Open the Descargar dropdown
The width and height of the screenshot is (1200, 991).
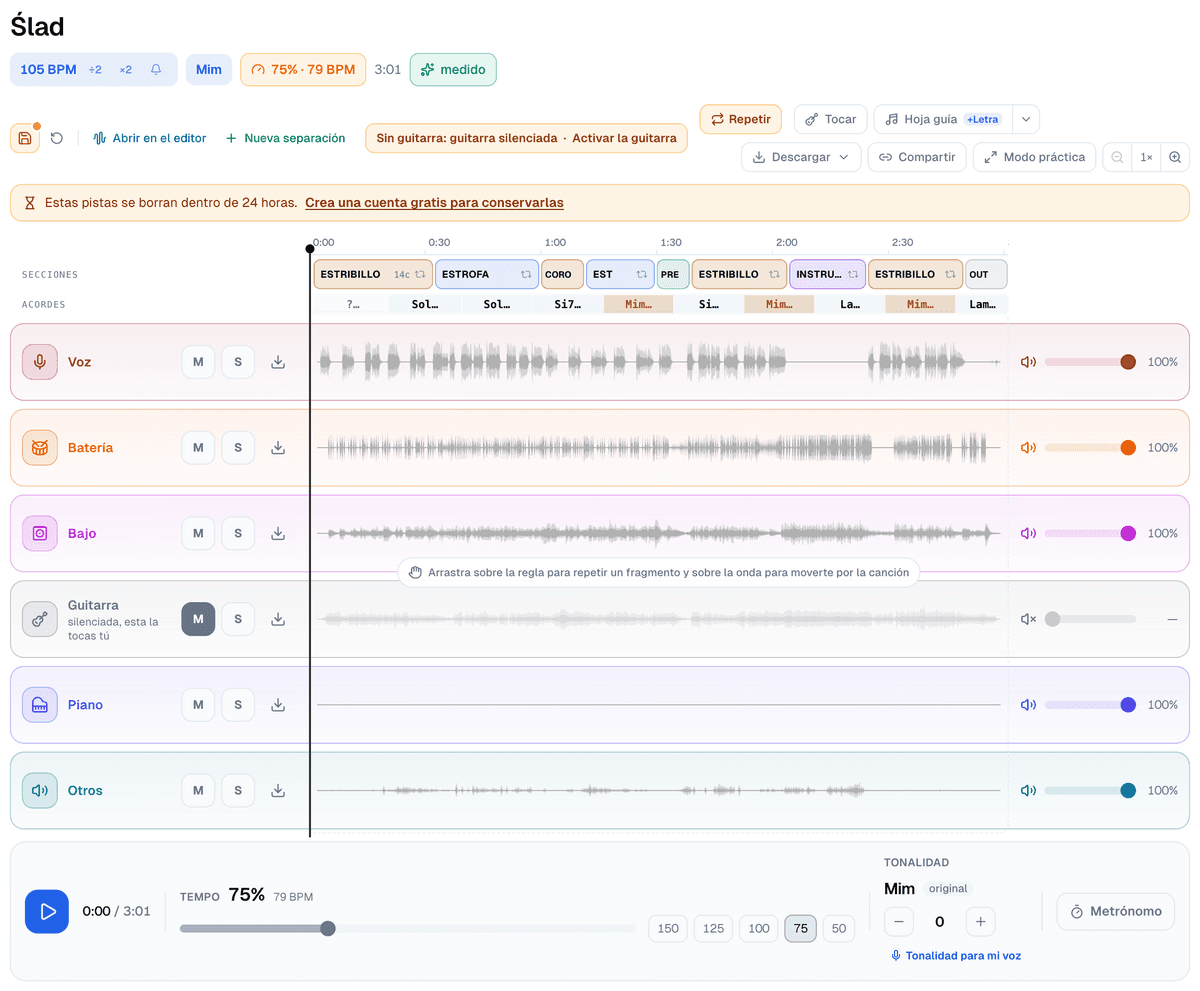(x=801, y=157)
